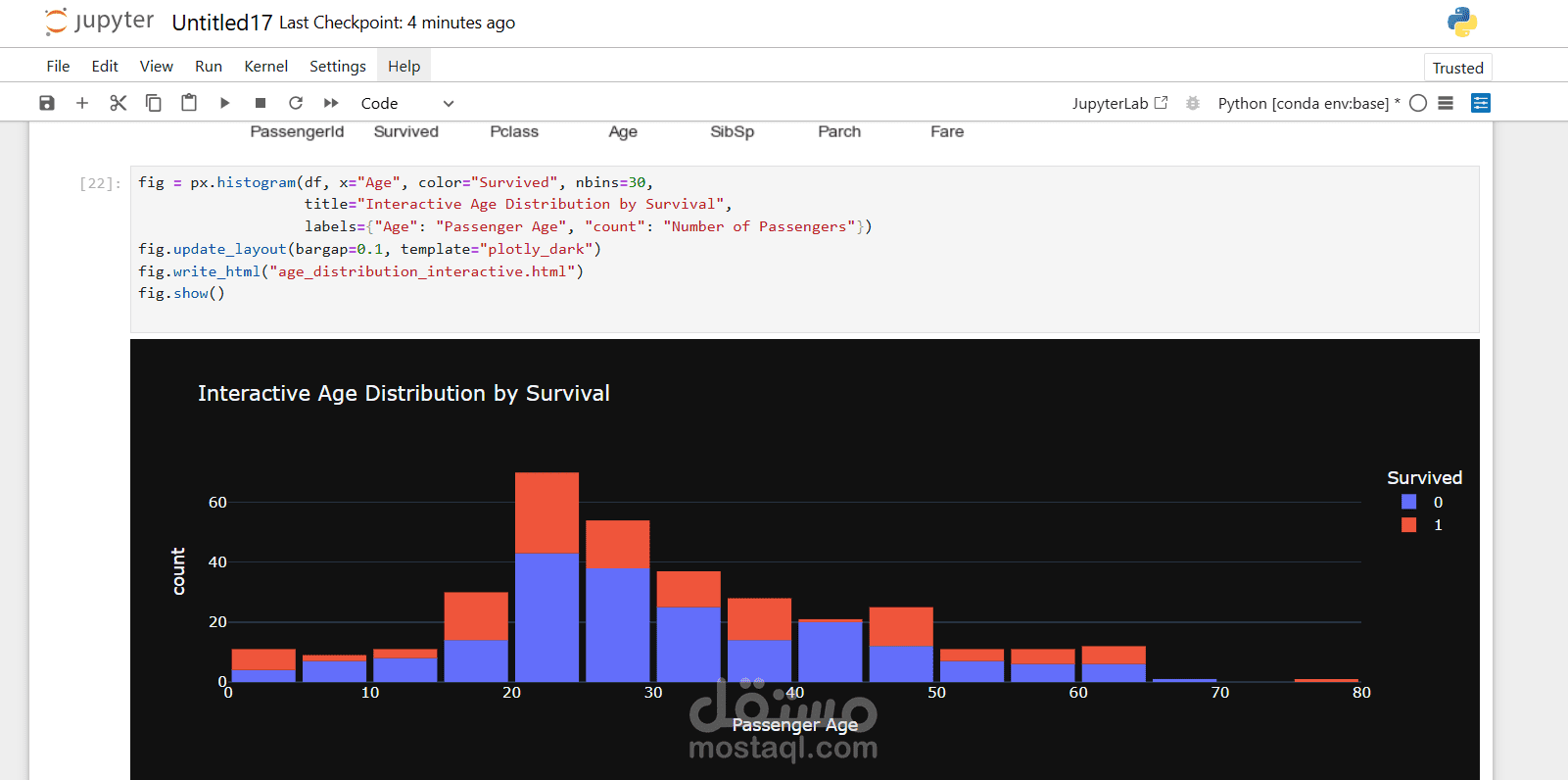1568x780 pixels.
Task: Copy the selected cell with the copy icon
Action: point(154,103)
